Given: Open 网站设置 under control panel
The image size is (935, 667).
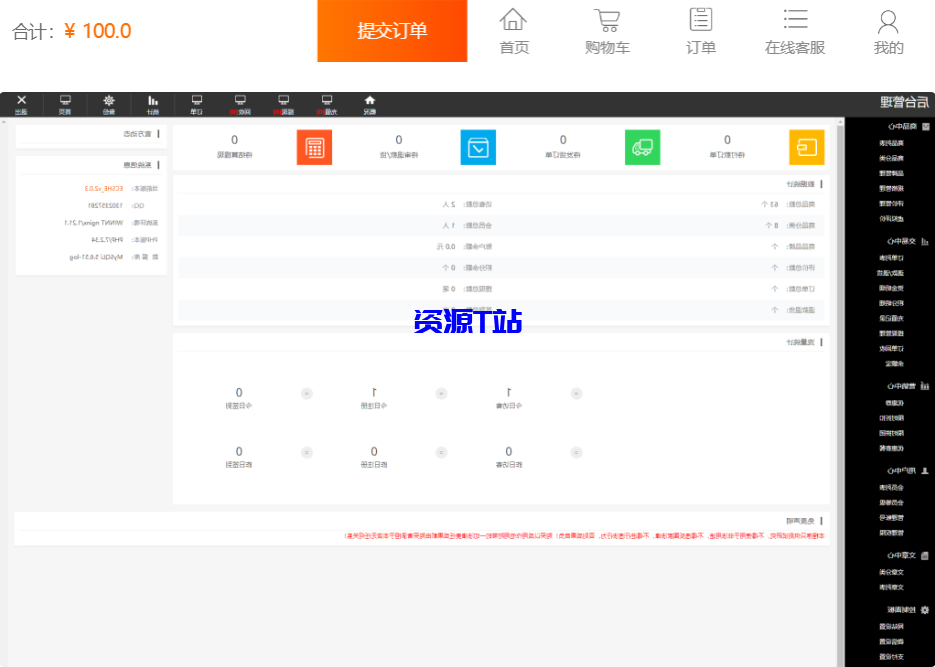Looking at the screenshot, I should point(890,627).
